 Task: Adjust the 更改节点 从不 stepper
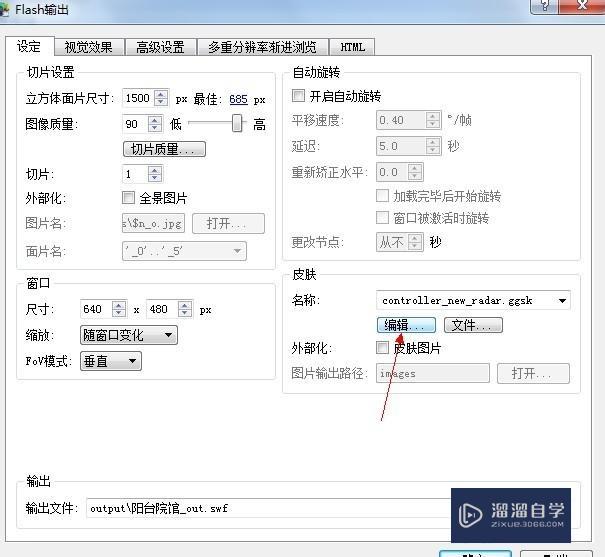tap(415, 242)
